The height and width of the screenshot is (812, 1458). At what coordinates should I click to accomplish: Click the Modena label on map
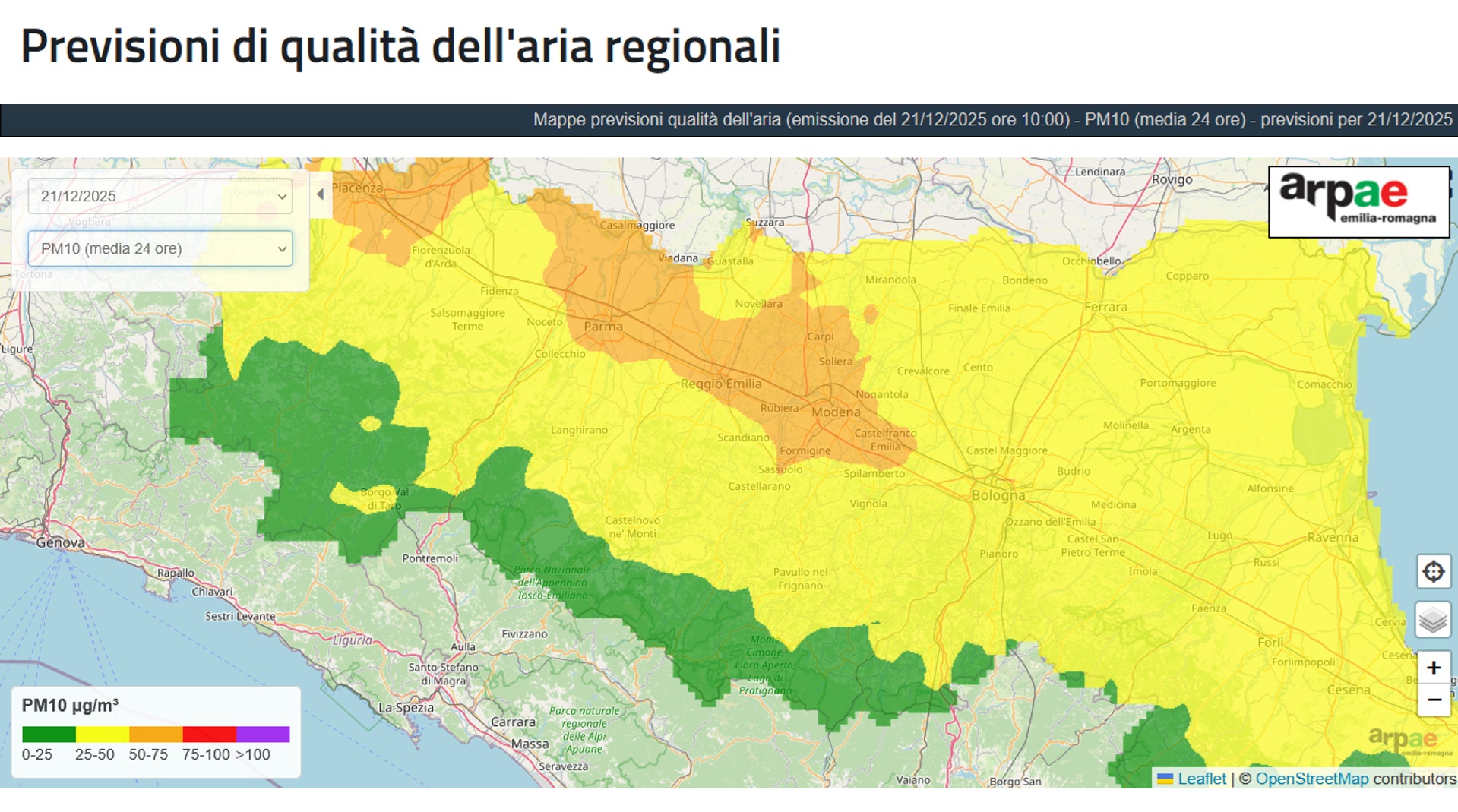836,412
